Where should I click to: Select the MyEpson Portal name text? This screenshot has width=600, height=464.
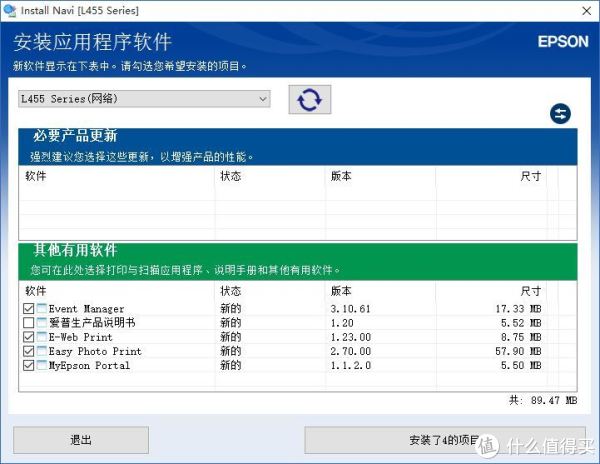click(x=89, y=365)
